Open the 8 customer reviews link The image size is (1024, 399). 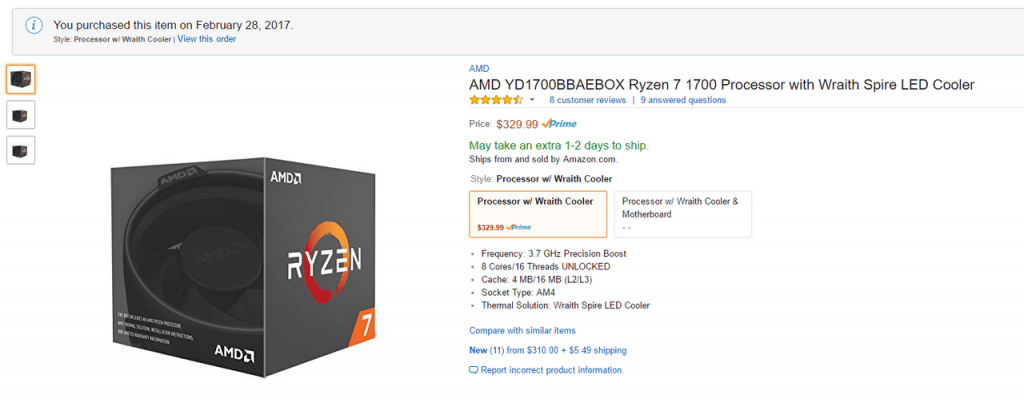click(x=587, y=100)
